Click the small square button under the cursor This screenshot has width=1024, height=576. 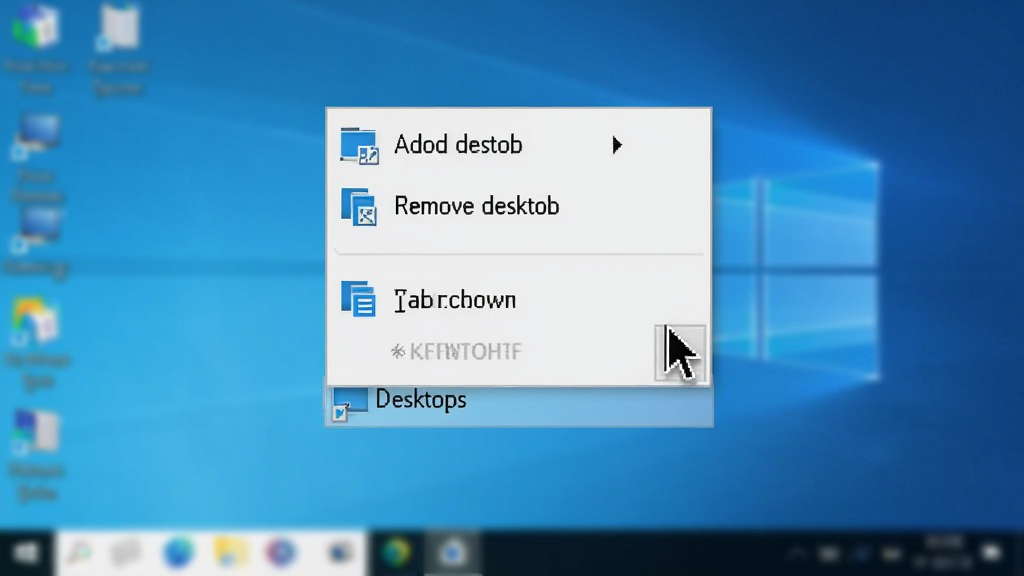point(680,353)
